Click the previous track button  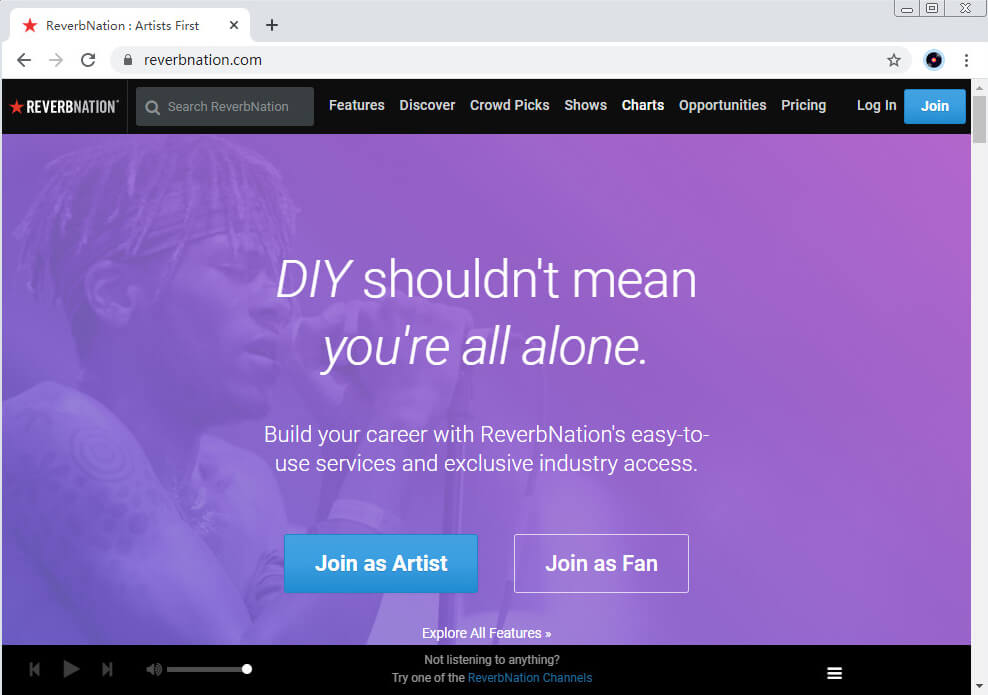coord(35,669)
